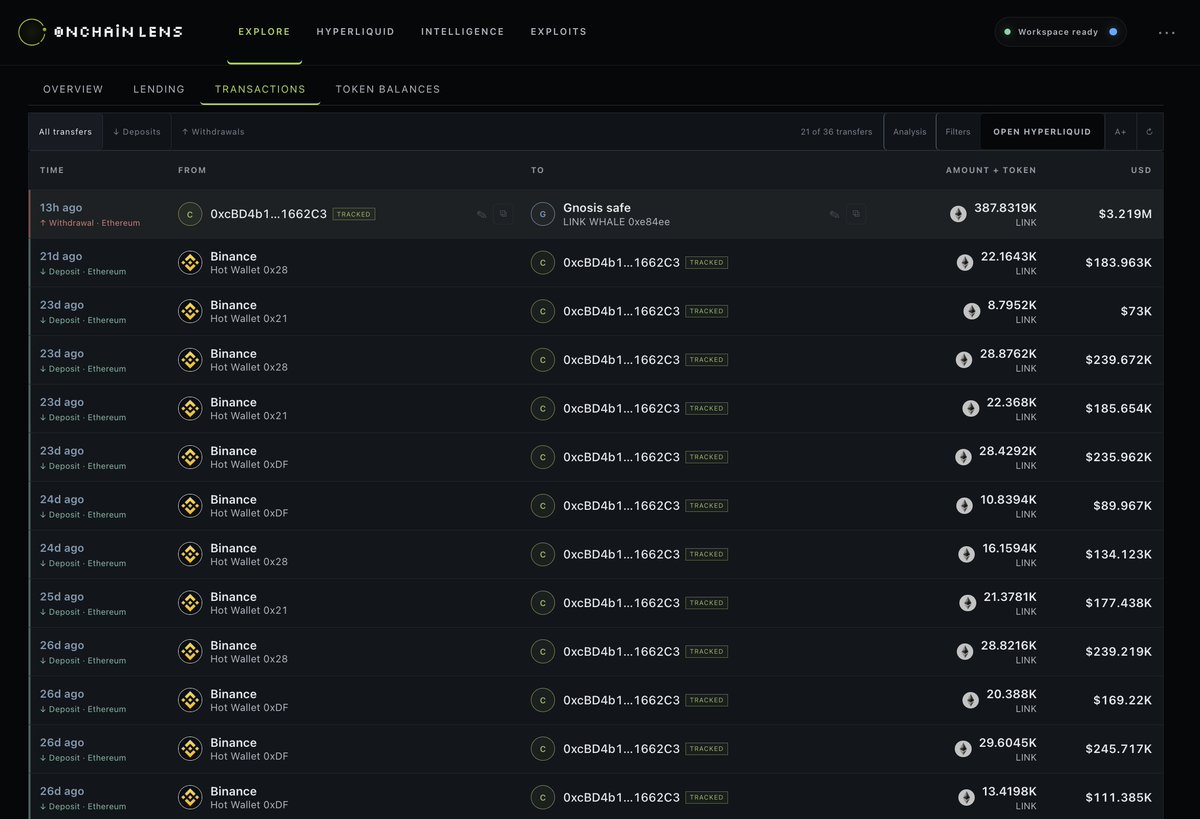Click the '21 of 36 transfers' count
The height and width of the screenshot is (819, 1200).
[836, 131]
